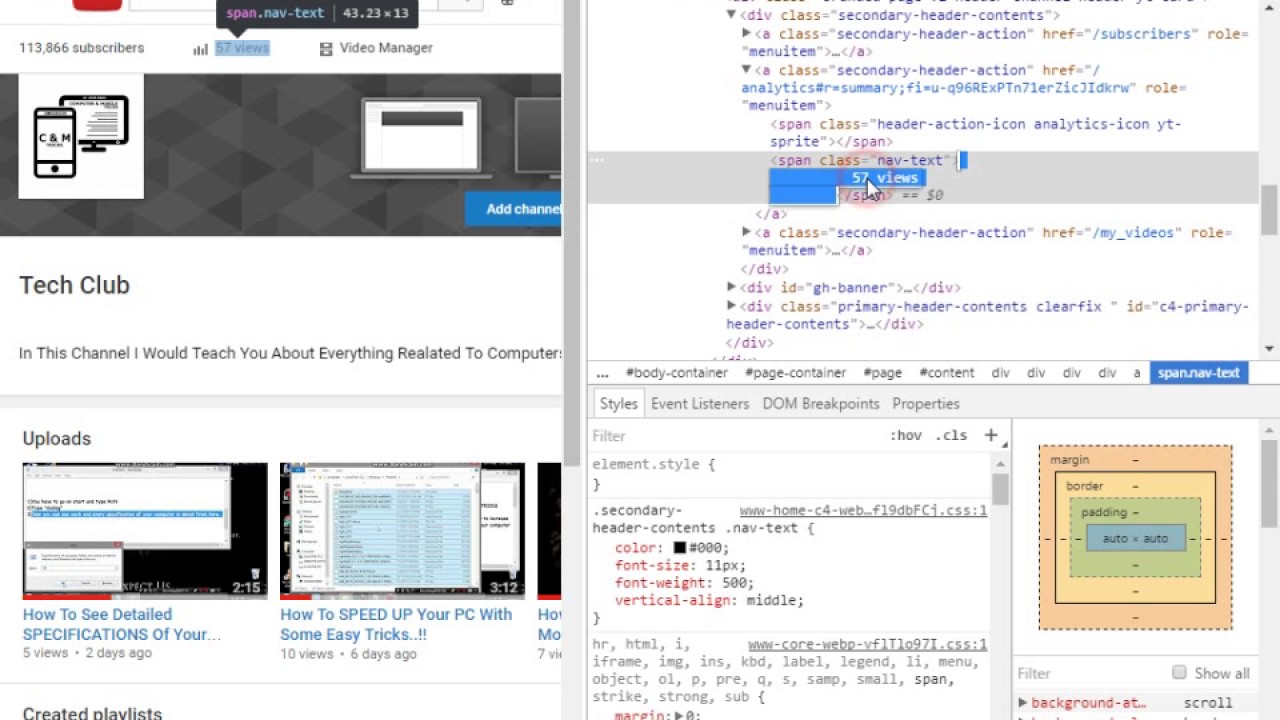Screen dimensions: 1280x720
Task: Click the analytics bar-chart icon beside views
Action: click(200, 49)
